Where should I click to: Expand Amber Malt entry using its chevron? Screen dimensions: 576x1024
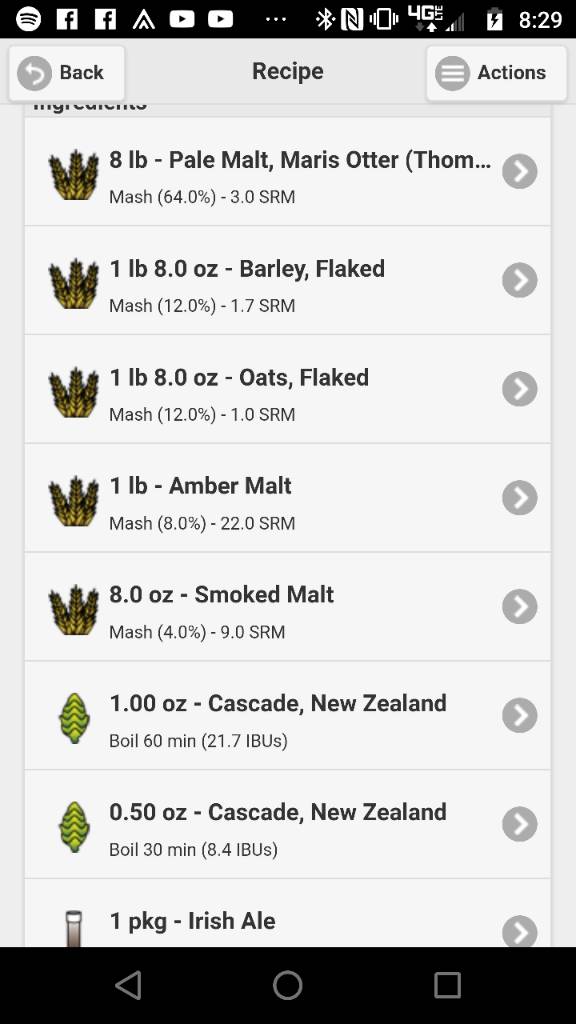tap(520, 498)
